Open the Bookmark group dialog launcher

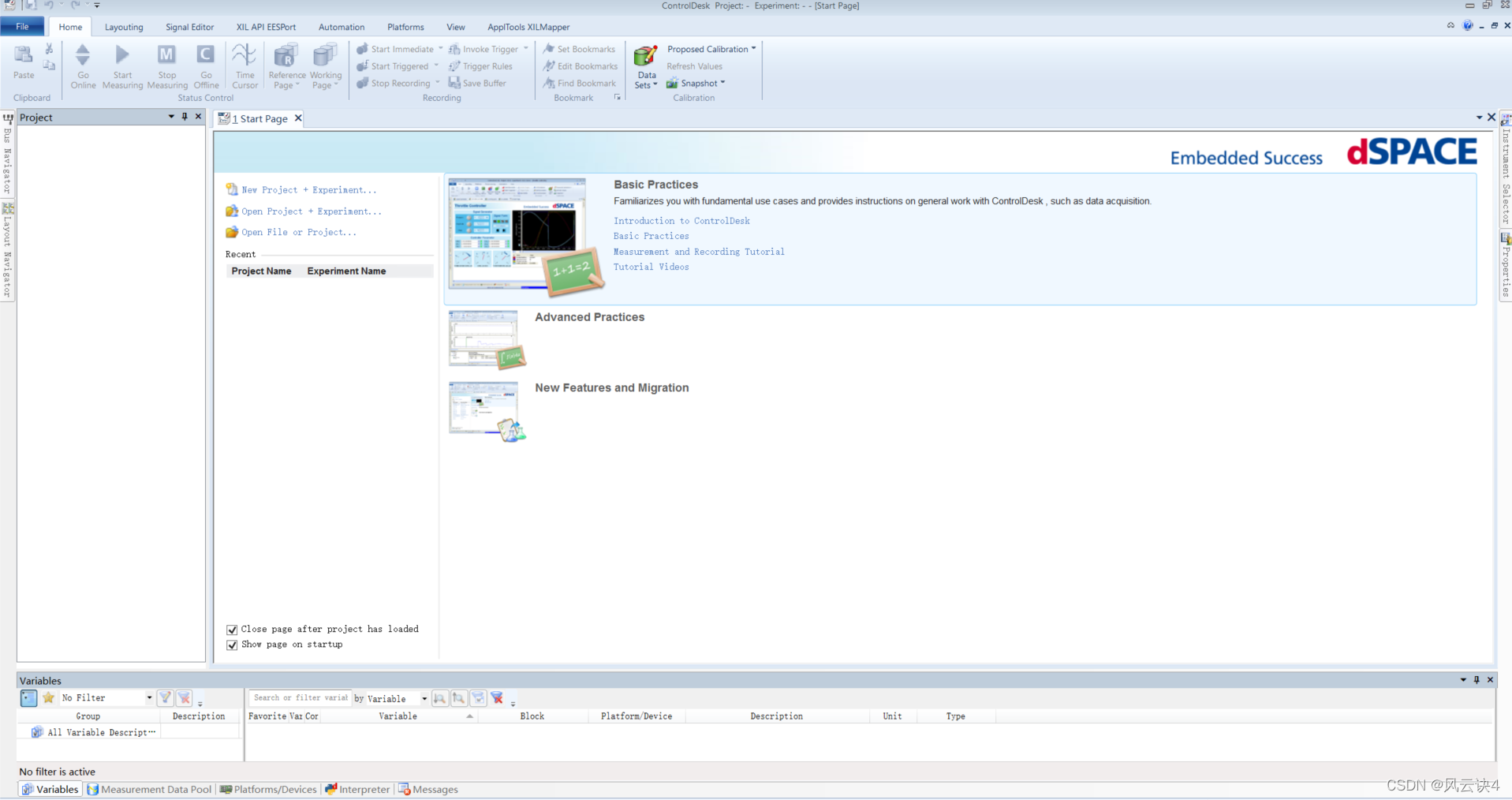618,98
